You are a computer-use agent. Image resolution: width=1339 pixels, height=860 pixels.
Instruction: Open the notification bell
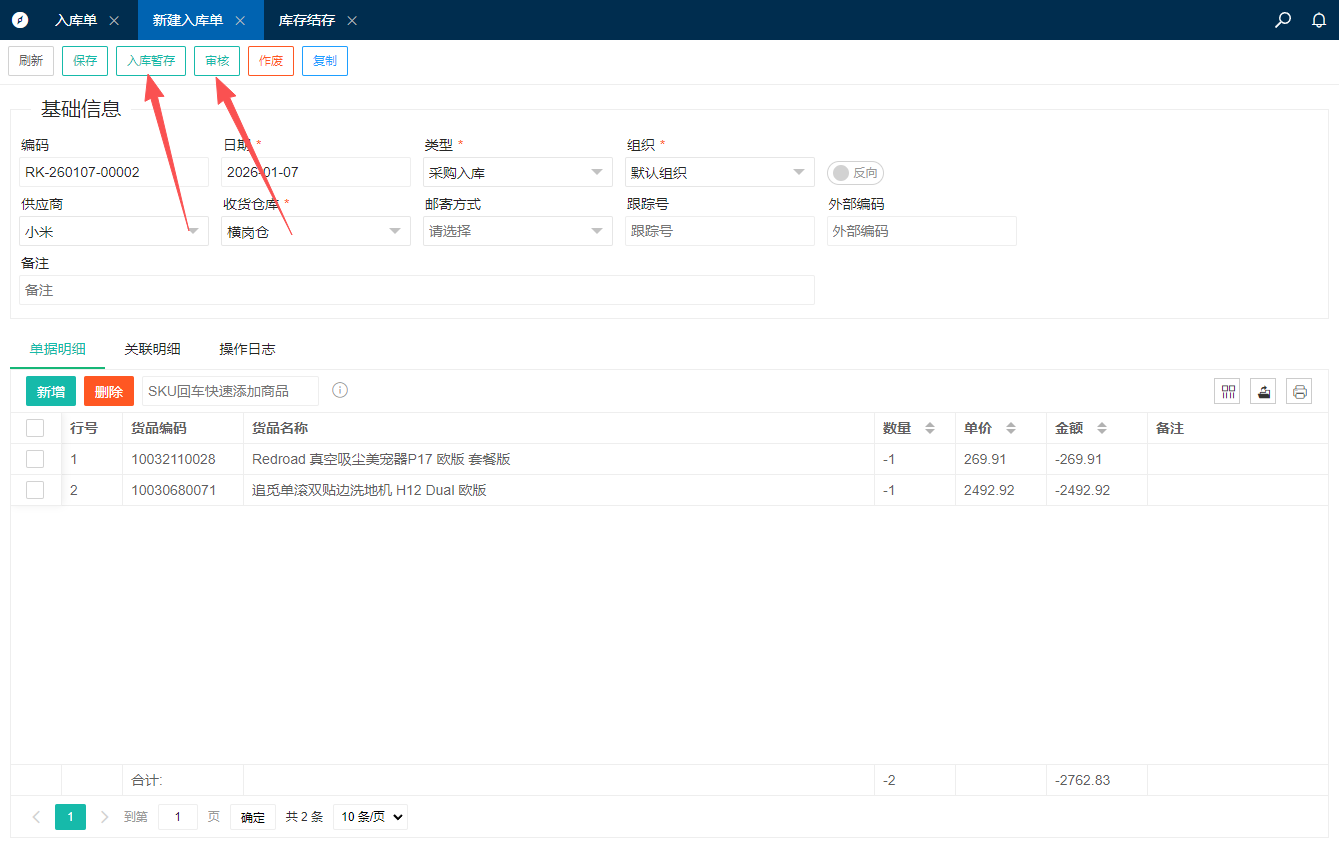click(1319, 20)
